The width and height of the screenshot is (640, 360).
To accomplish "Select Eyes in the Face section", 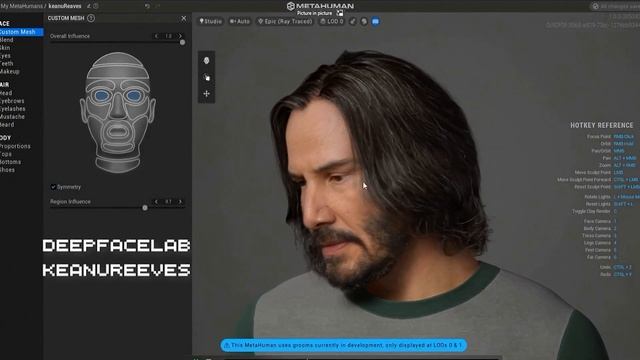I will coord(6,56).
